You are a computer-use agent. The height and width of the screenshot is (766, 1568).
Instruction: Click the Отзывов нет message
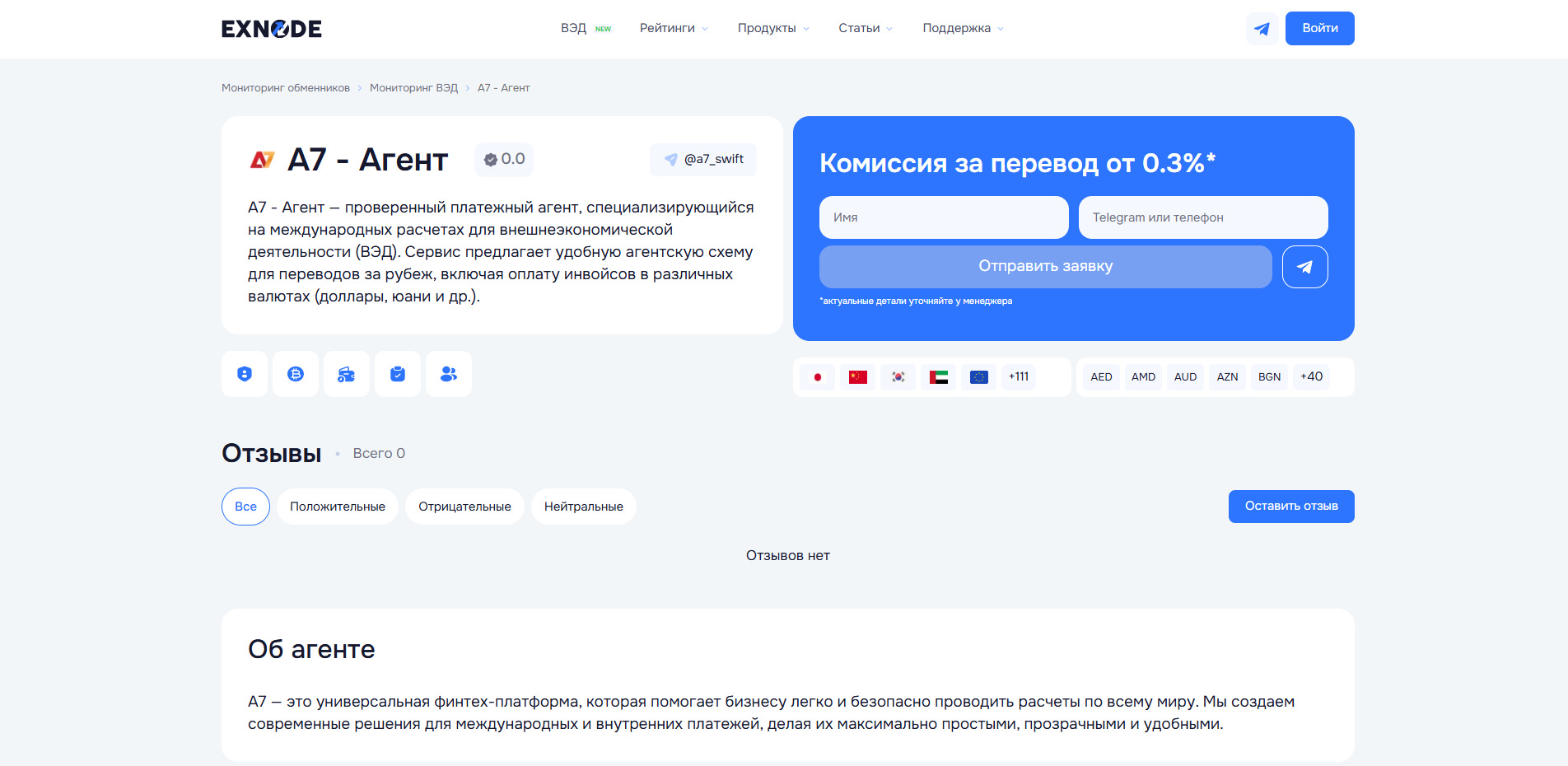788,556
